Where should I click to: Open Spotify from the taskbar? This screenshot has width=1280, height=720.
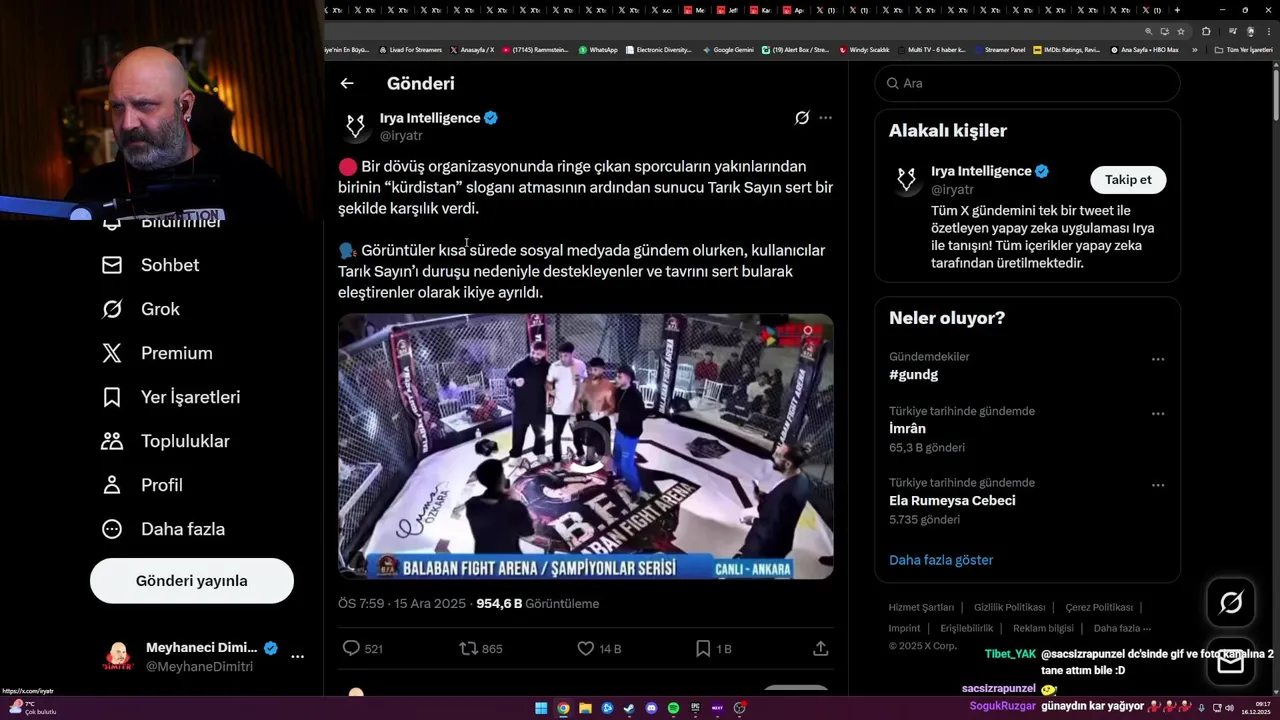[x=673, y=708]
